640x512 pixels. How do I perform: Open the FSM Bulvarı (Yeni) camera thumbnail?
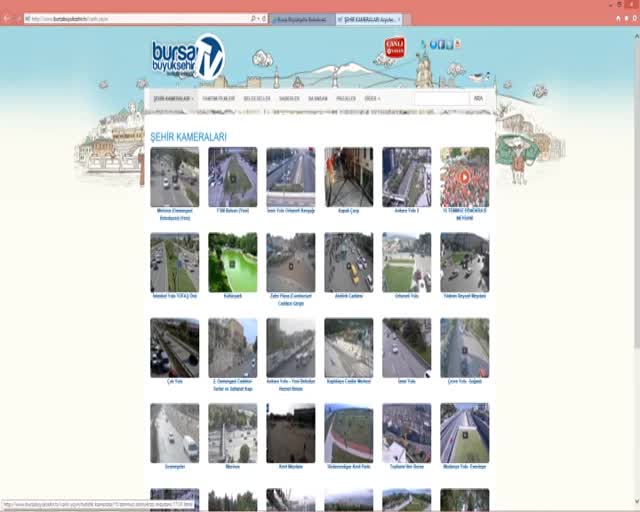pyautogui.click(x=233, y=177)
